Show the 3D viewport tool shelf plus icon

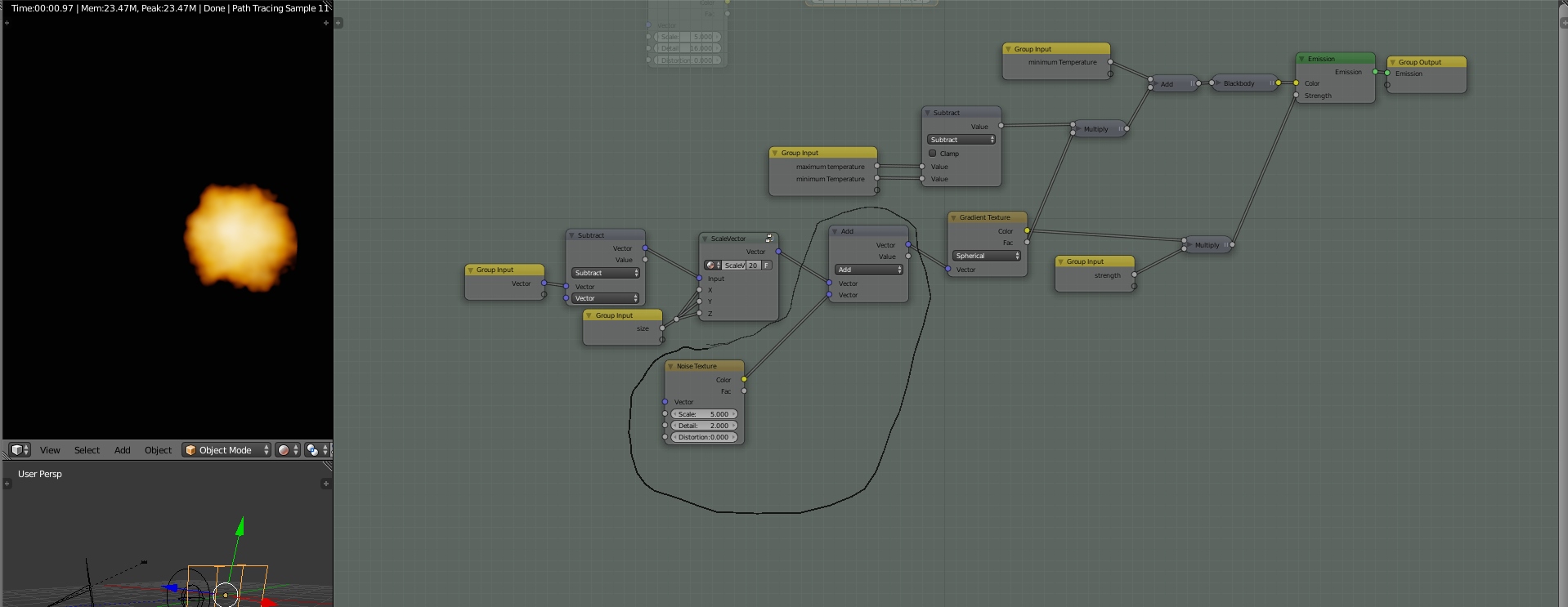coord(7,484)
